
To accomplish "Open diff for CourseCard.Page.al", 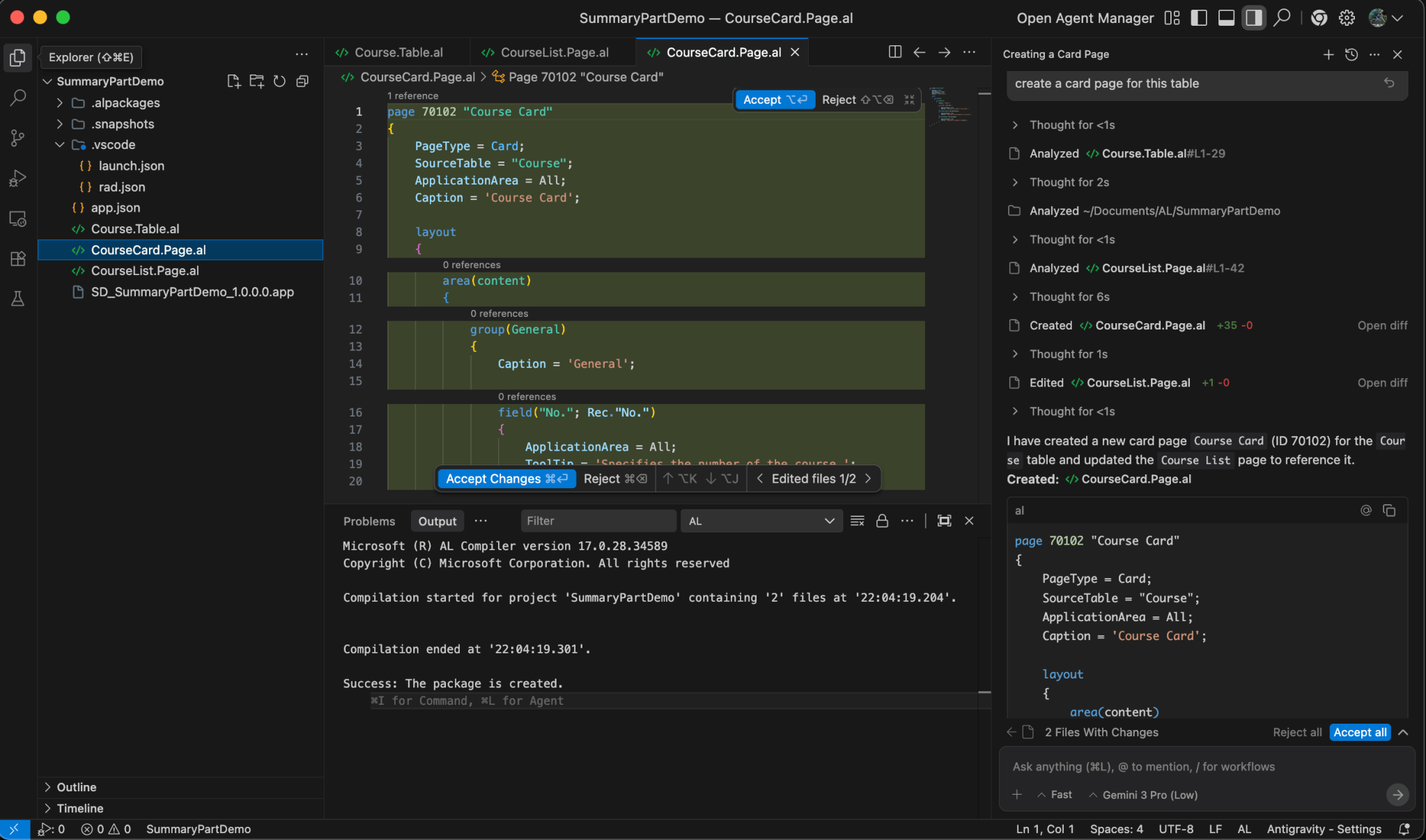I will pyautogui.click(x=1382, y=325).
